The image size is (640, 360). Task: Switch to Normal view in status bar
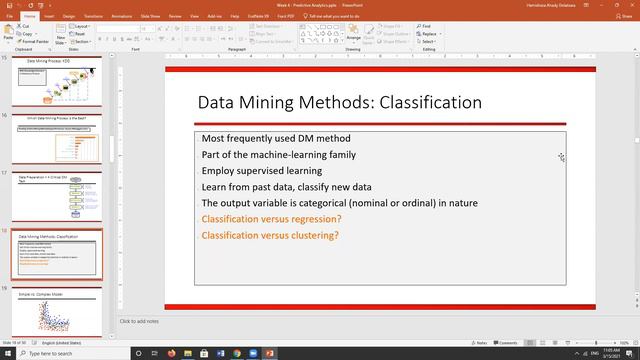pos(530,343)
